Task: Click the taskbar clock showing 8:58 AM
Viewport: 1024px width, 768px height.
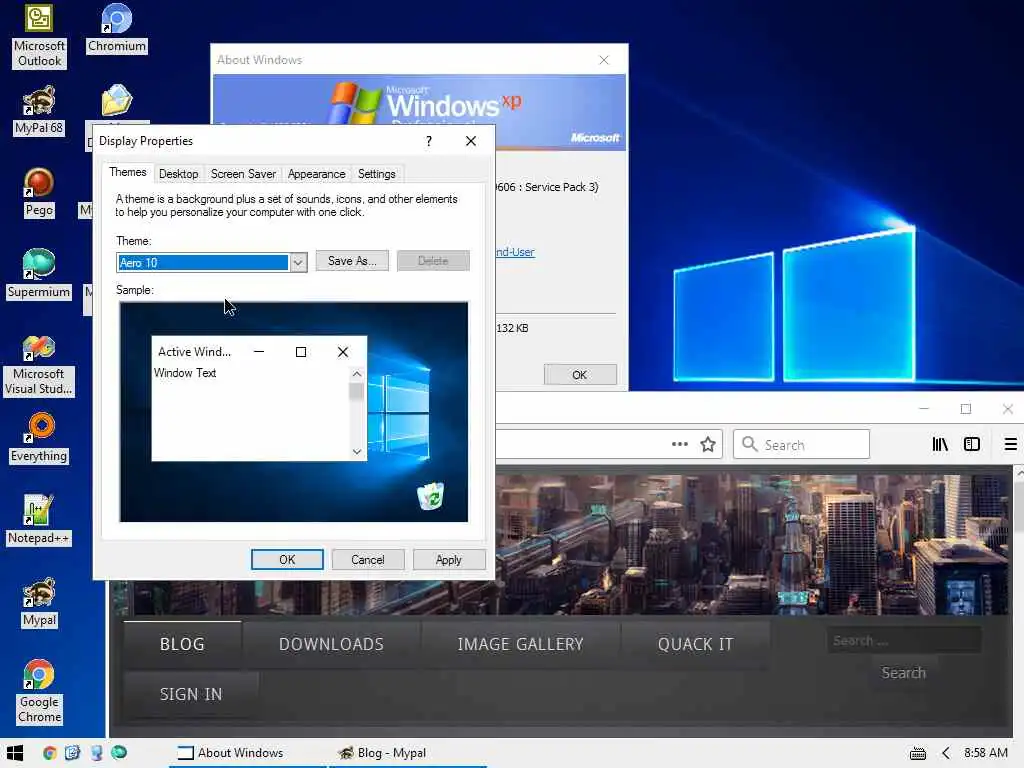Action: click(985, 753)
